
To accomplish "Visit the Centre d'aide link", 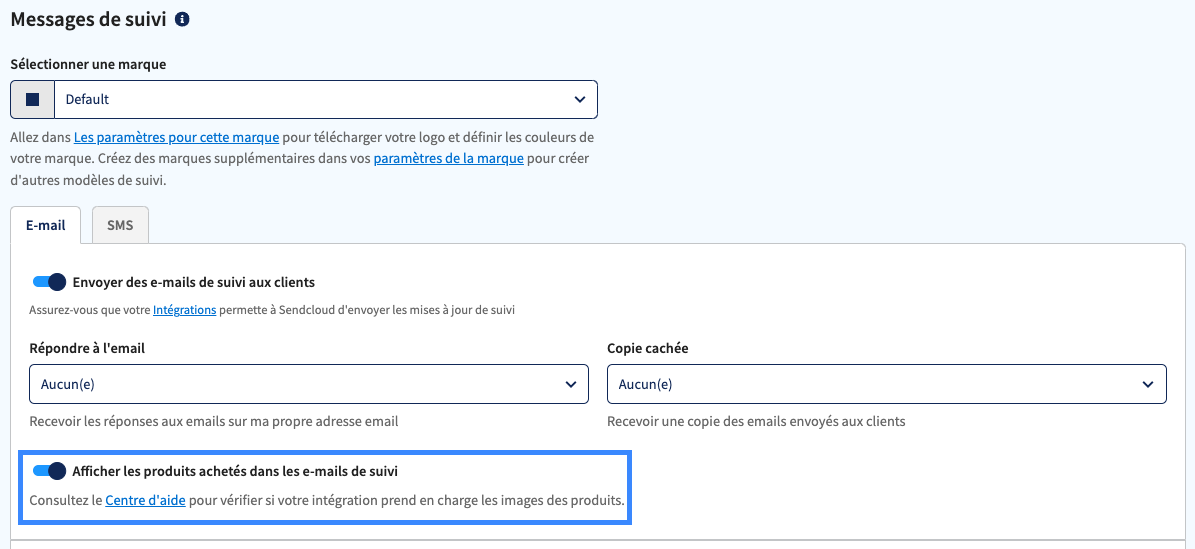I will pyautogui.click(x=146, y=501).
